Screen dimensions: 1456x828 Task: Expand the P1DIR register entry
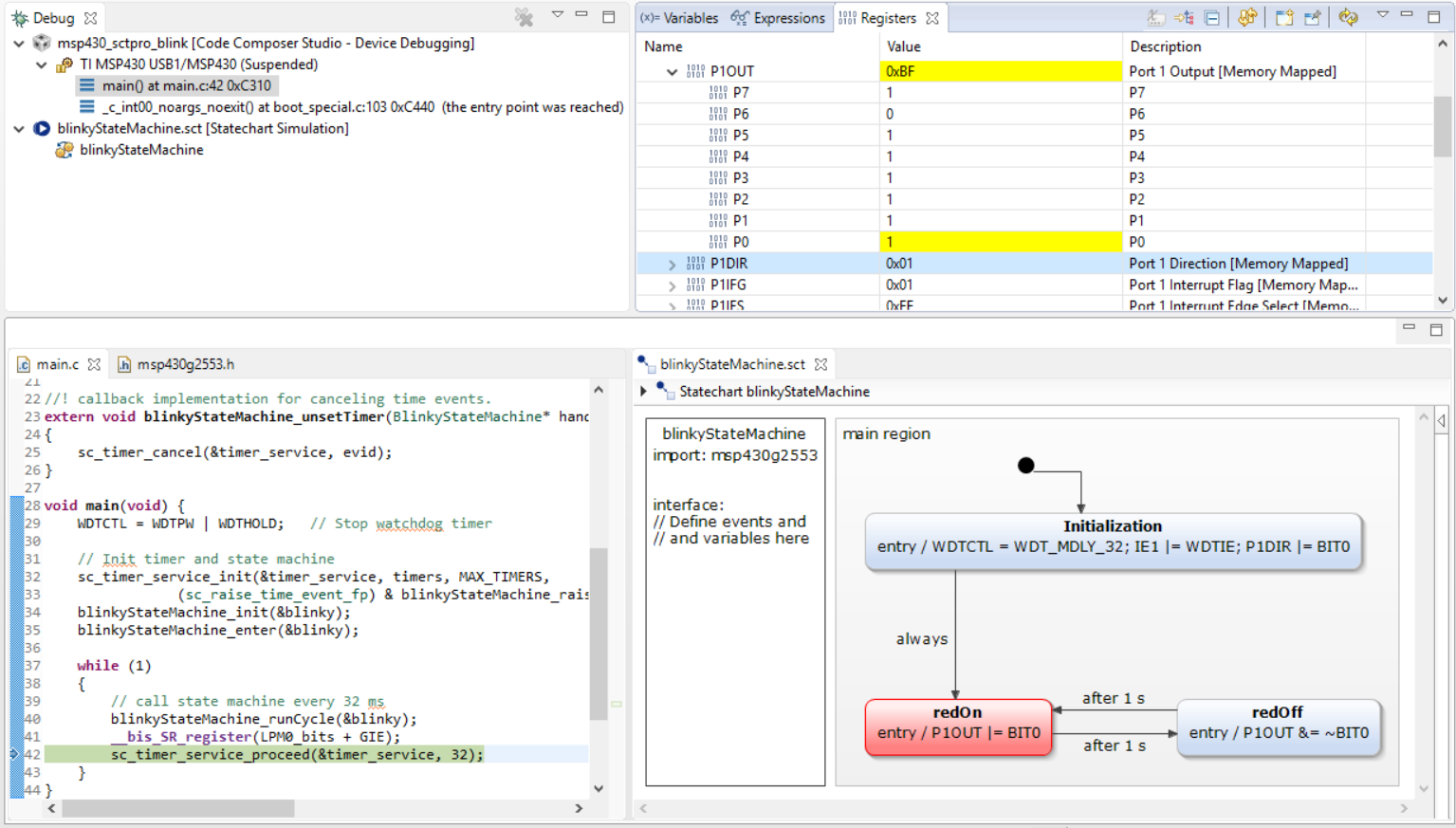pos(673,264)
